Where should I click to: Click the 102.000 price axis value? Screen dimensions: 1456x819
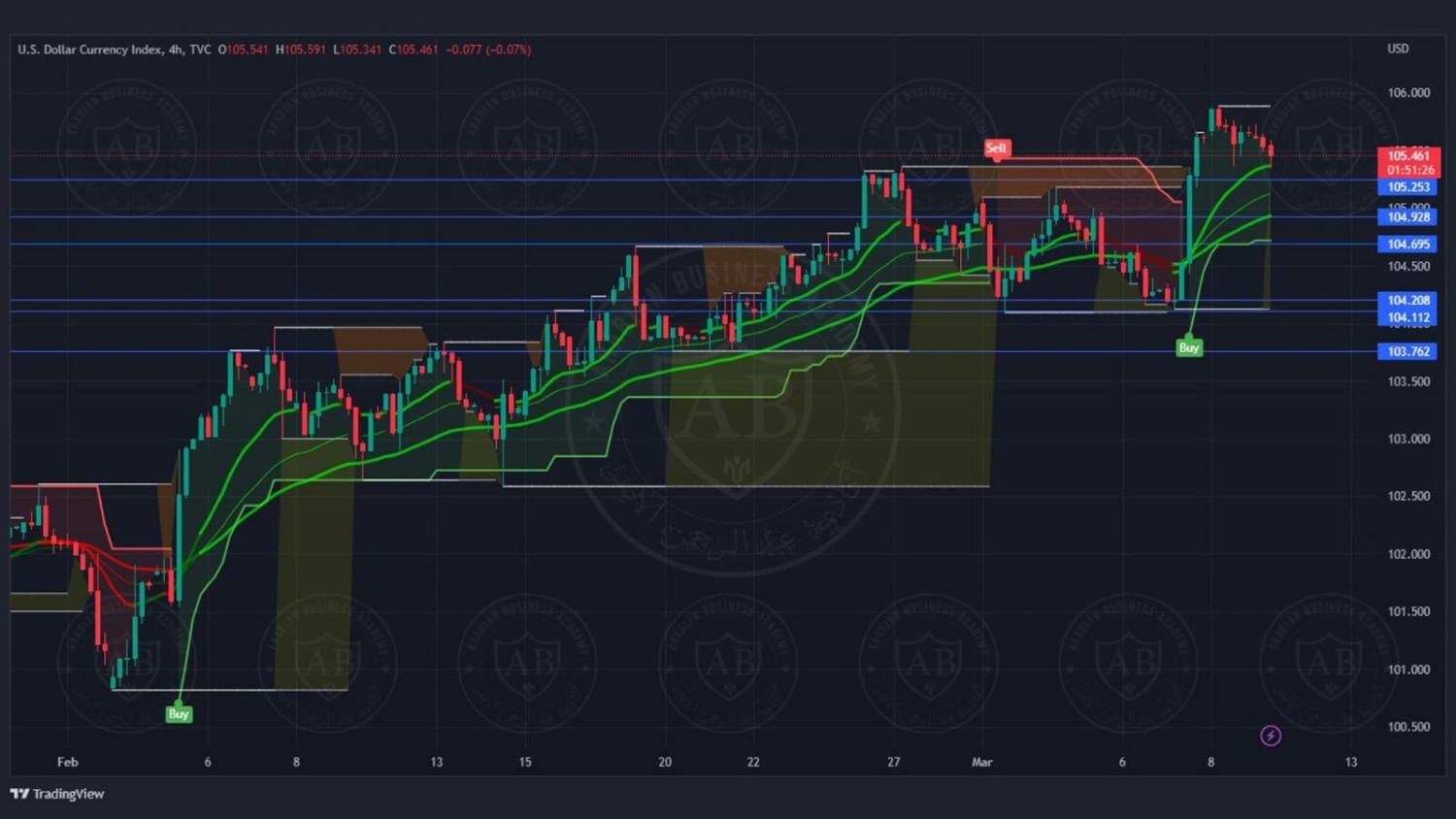pos(1408,554)
